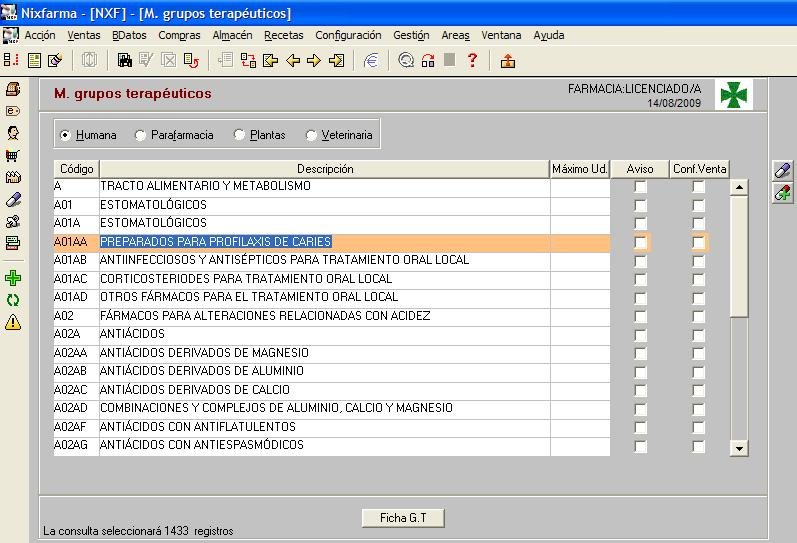Open the Compras menu
Viewport: 797px width, 543px height.
179,35
